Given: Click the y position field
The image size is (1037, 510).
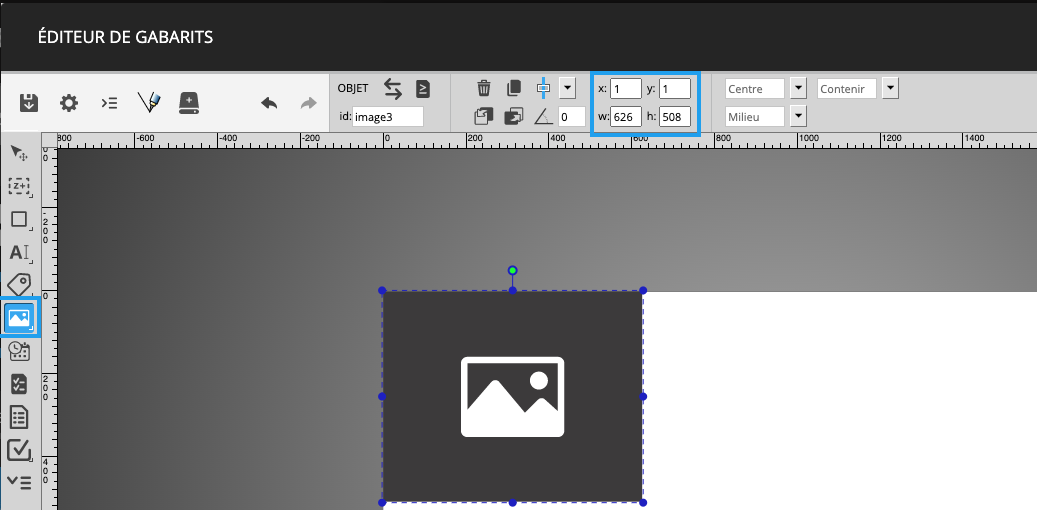Looking at the screenshot, I should 675,89.
